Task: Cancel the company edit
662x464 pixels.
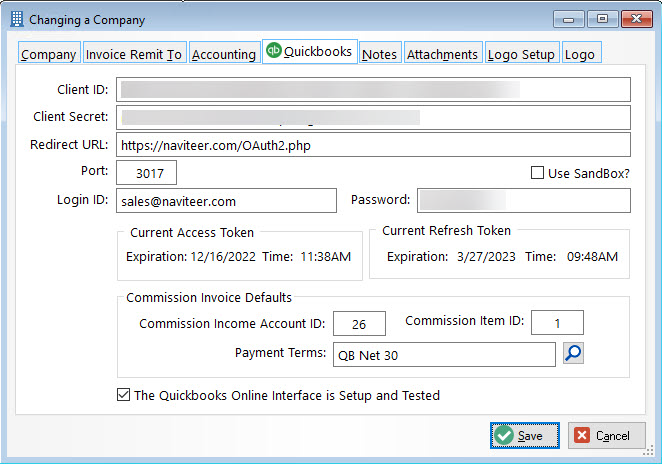Action: (x=606, y=435)
